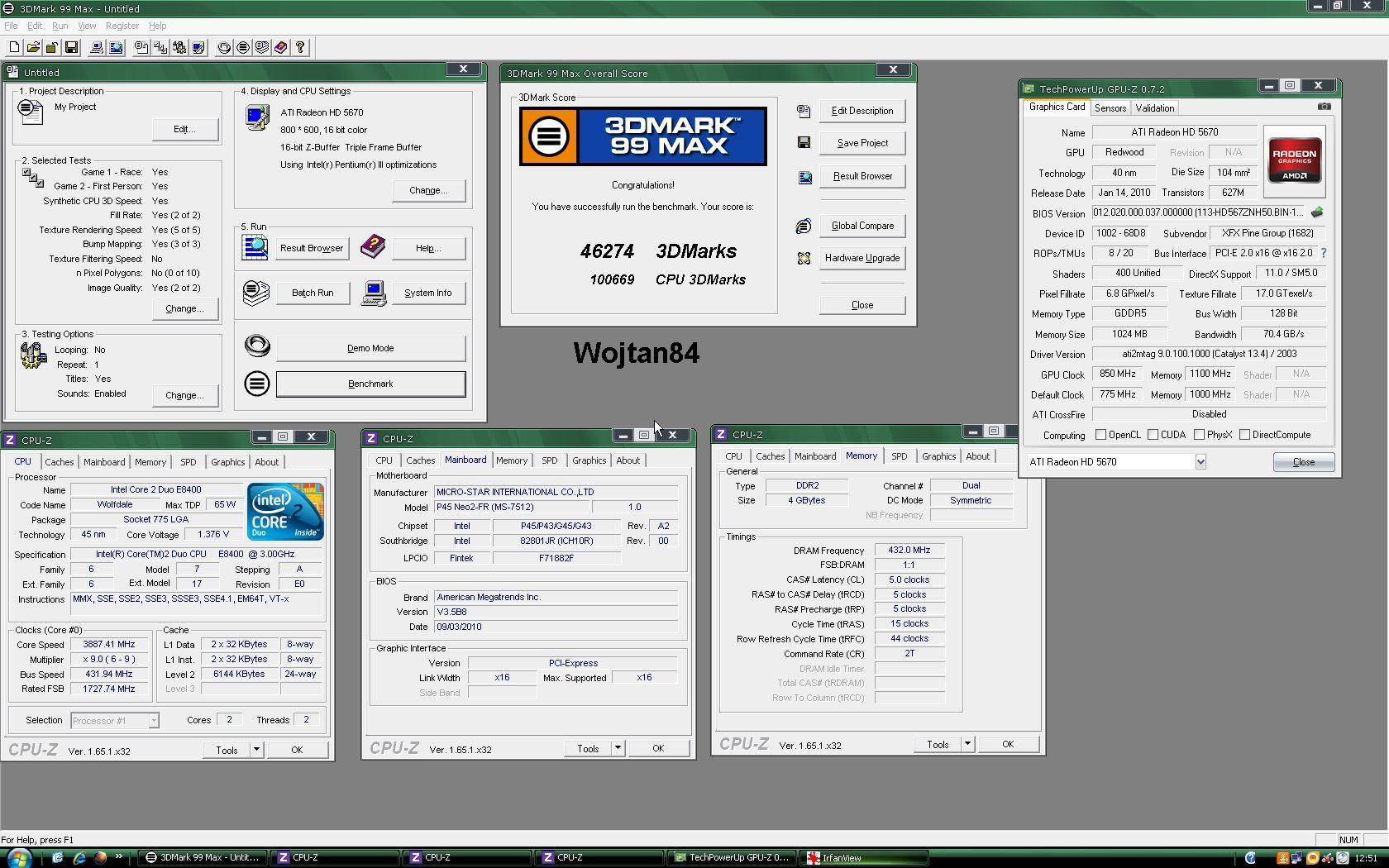Screen dimensions: 1389x868
Task: Click the Global Compare button
Action: click(x=862, y=226)
